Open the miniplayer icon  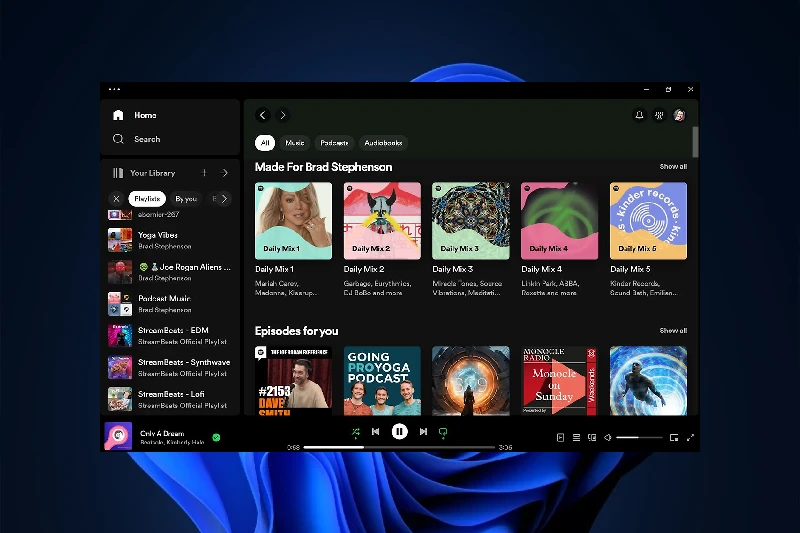point(674,438)
